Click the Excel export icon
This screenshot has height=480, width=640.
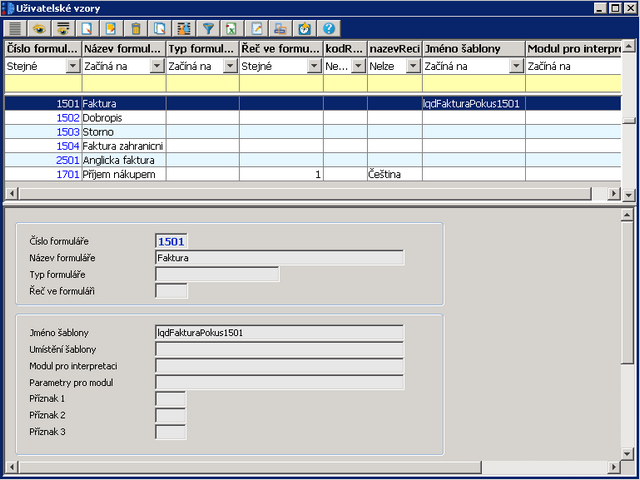[231, 29]
